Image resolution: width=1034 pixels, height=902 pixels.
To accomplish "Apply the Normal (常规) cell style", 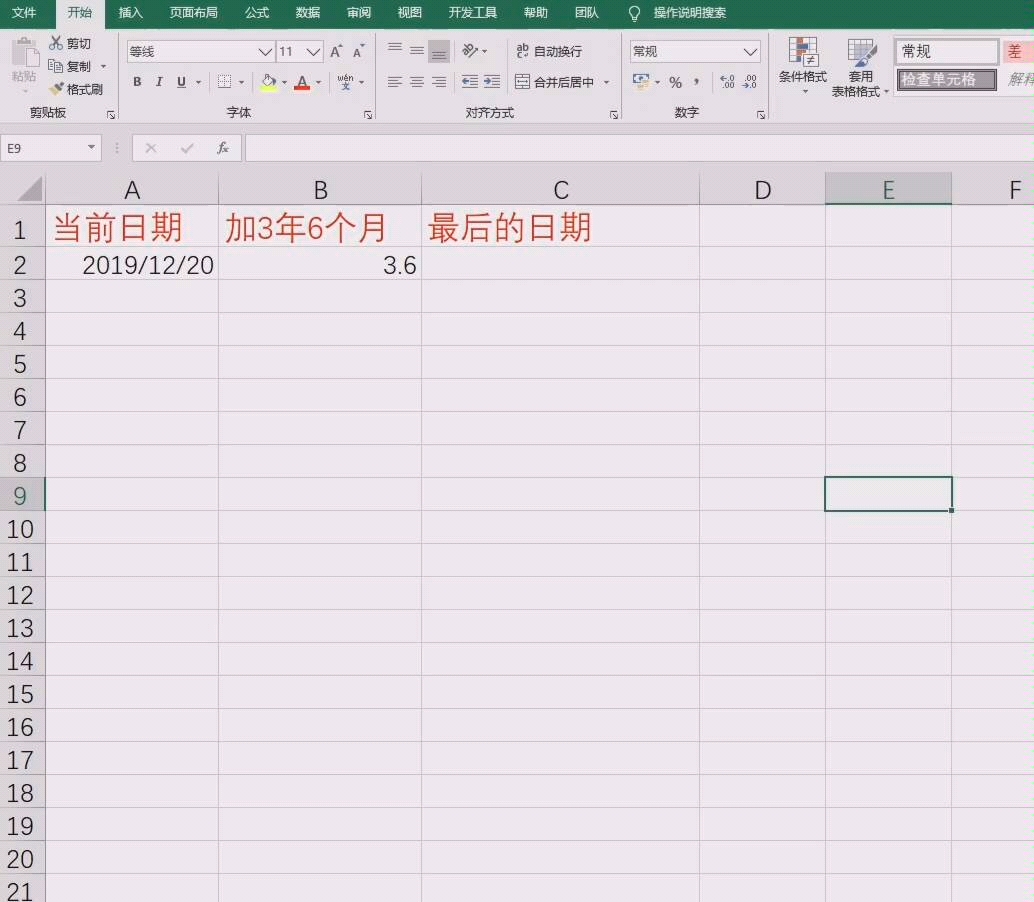I will pos(946,51).
